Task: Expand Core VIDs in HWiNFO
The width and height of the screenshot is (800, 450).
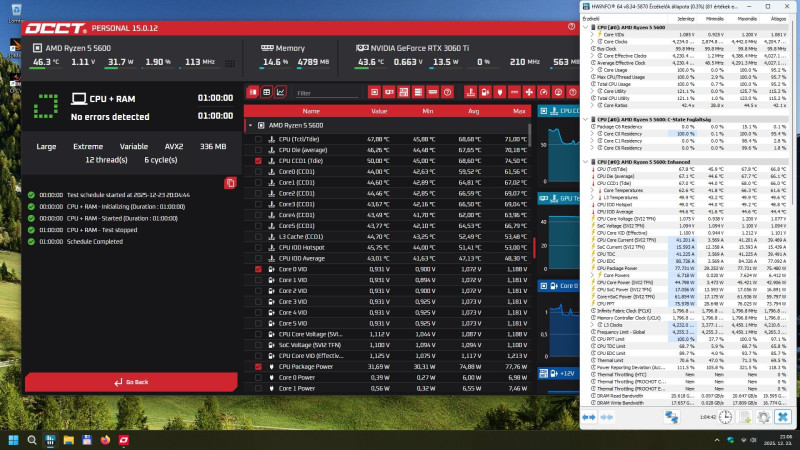Action: click(x=593, y=35)
